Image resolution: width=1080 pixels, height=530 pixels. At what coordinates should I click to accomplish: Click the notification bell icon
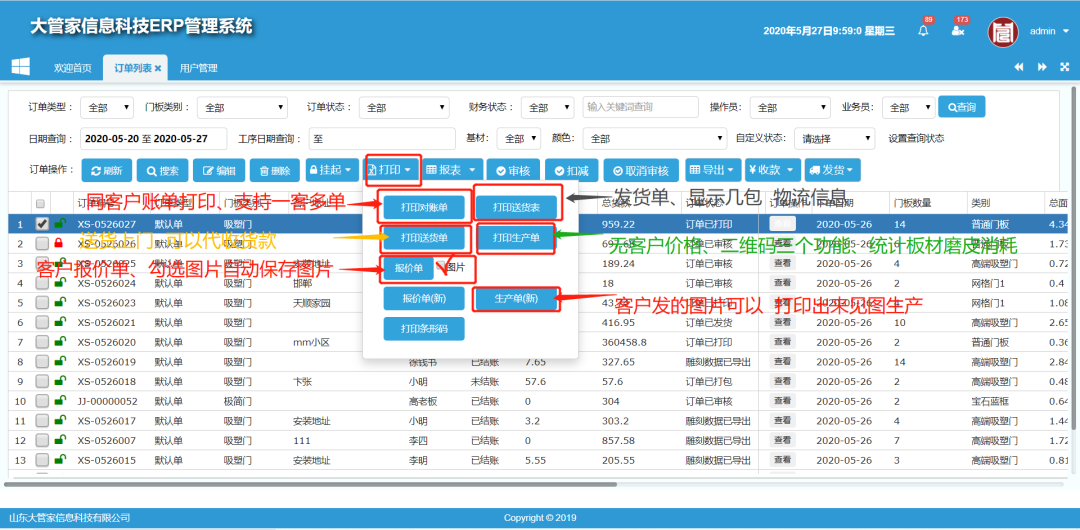(x=922, y=31)
